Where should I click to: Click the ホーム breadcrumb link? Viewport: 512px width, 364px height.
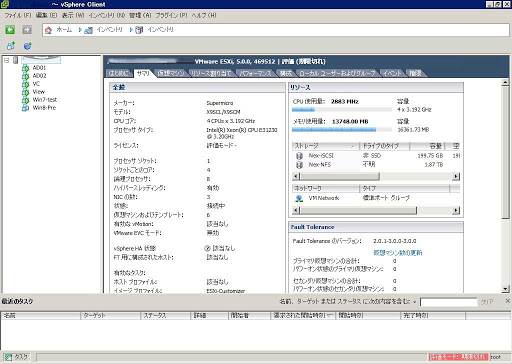(64, 30)
